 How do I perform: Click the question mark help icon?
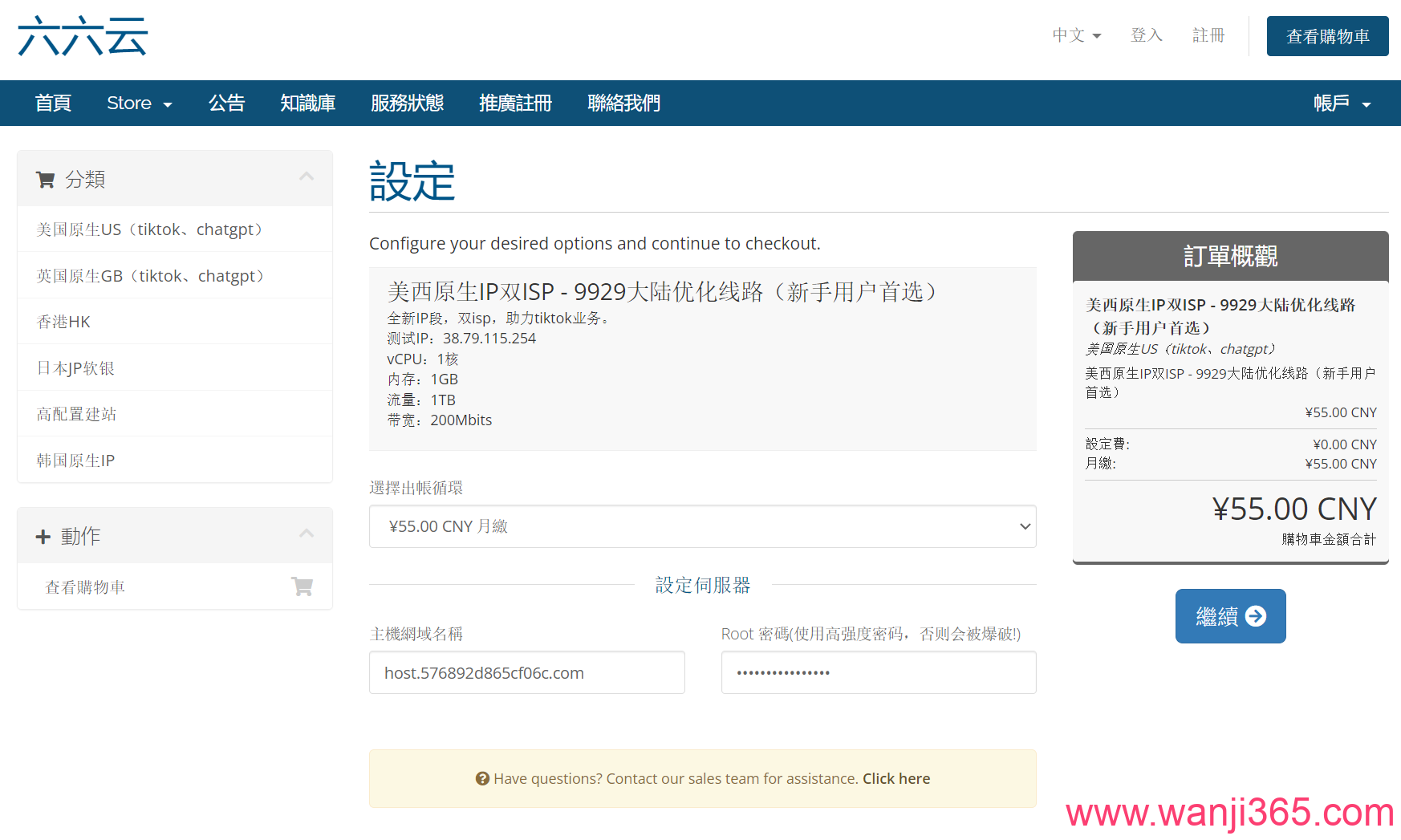click(482, 778)
